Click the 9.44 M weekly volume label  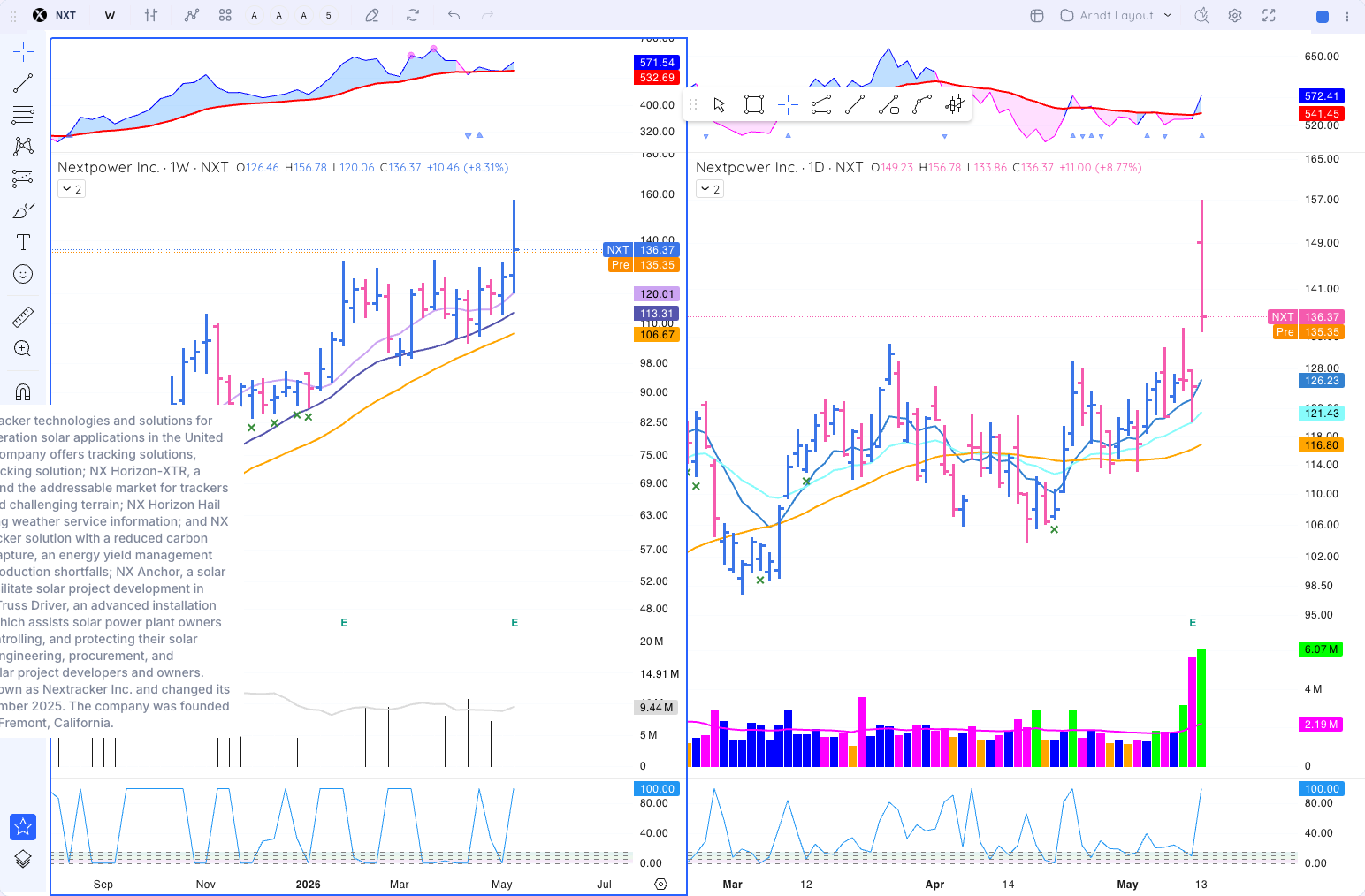coord(657,708)
